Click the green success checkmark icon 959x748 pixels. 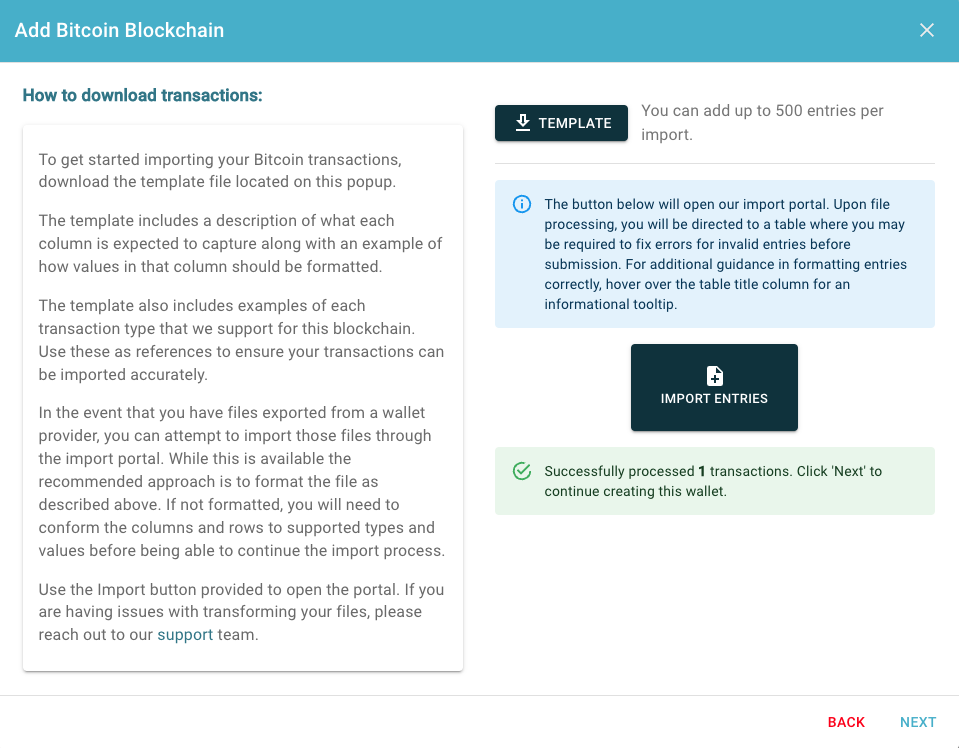(x=522, y=471)
